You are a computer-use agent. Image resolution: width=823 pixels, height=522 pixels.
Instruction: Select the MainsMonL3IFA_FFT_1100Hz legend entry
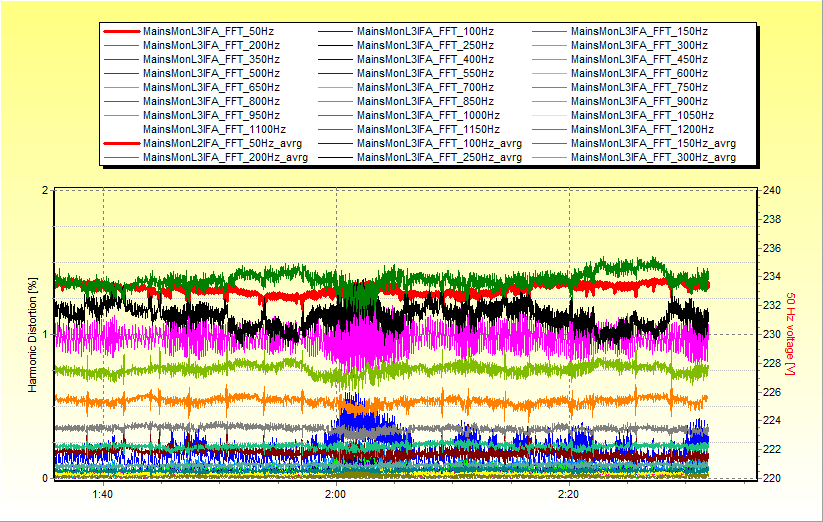click(x=215, y=130)
